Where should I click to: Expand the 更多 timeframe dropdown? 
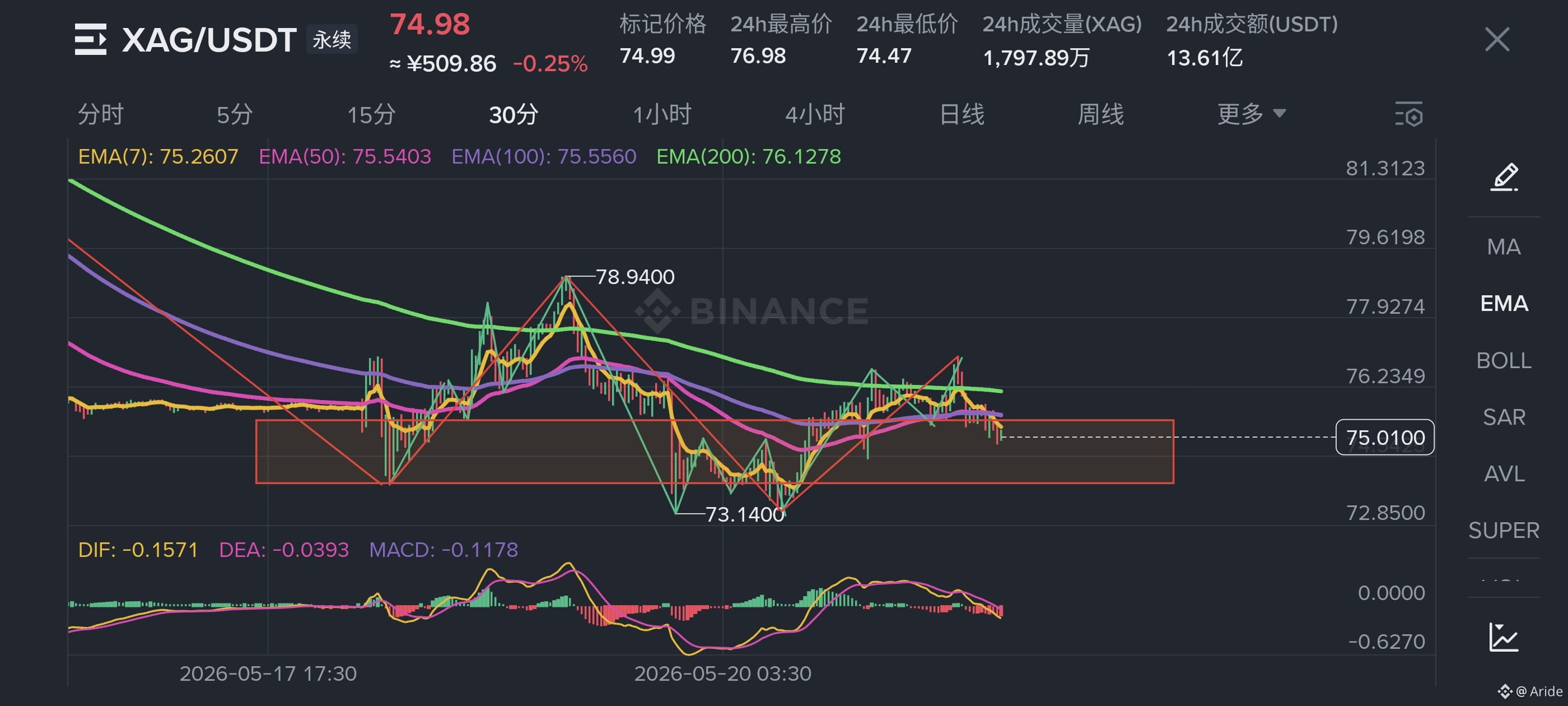1252,114
